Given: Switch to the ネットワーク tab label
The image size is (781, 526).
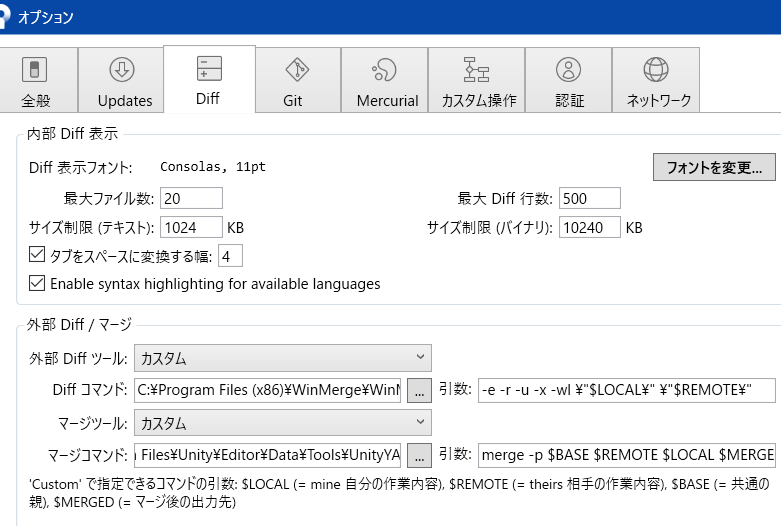Looking at the screenshot, I should point(658,101).
